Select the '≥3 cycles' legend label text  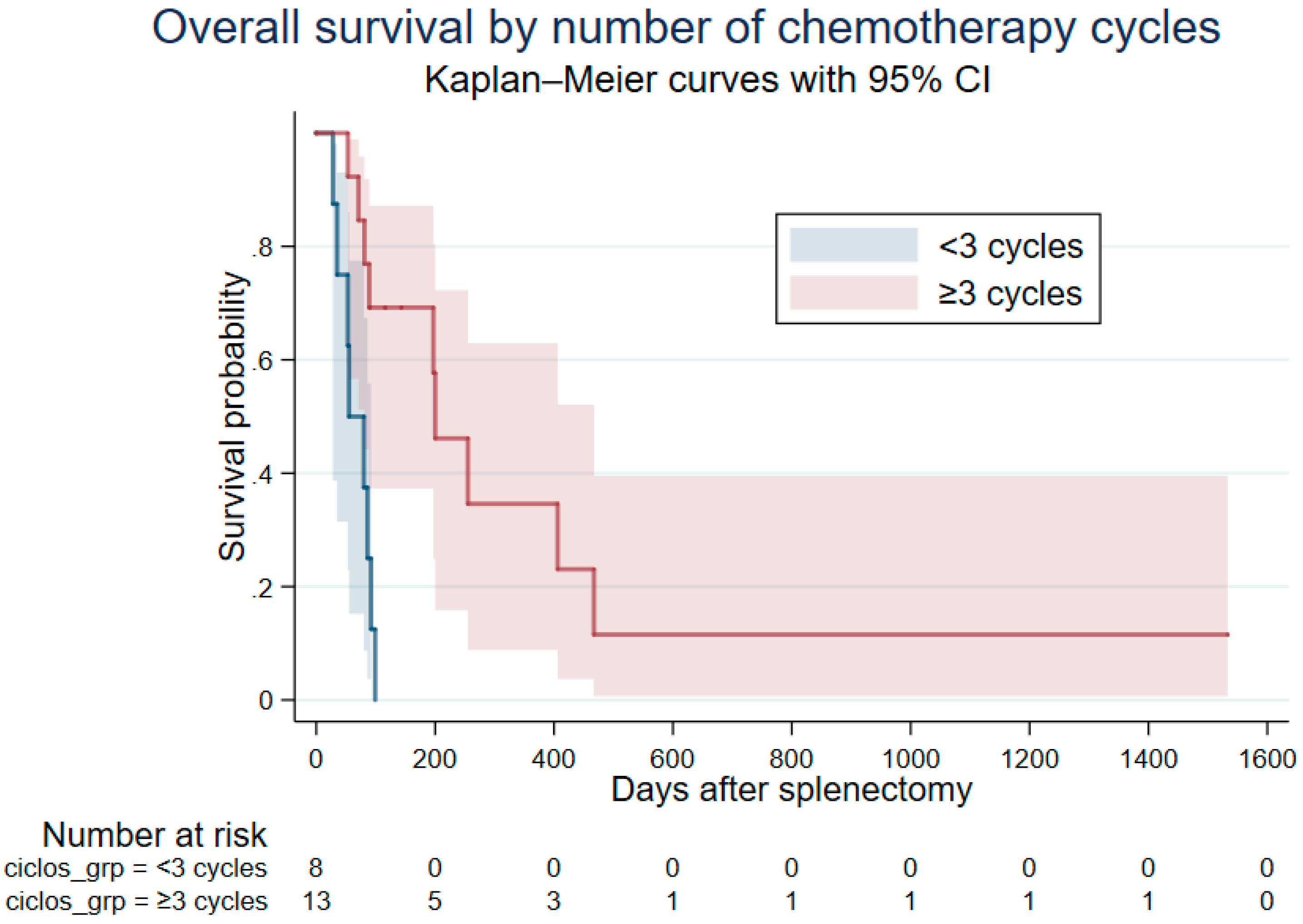pyautogui.click(x=1010, y=294)
